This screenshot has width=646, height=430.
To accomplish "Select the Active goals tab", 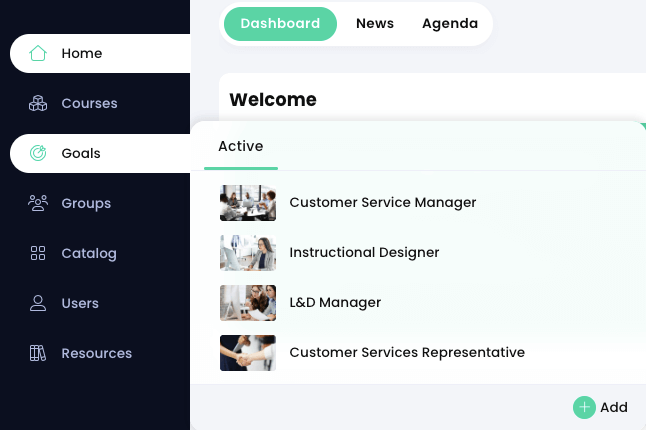I will pyautogui.click(x=241, y=146).
